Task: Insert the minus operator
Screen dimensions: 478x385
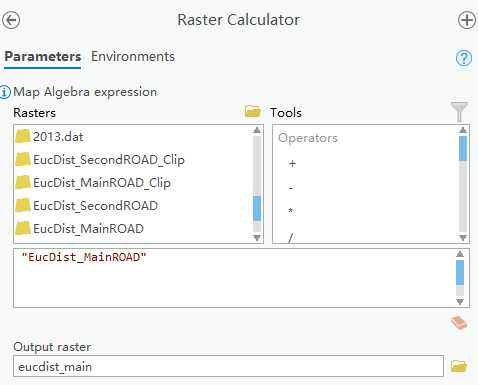Action: pyautogui.click(x=291, y=188)
